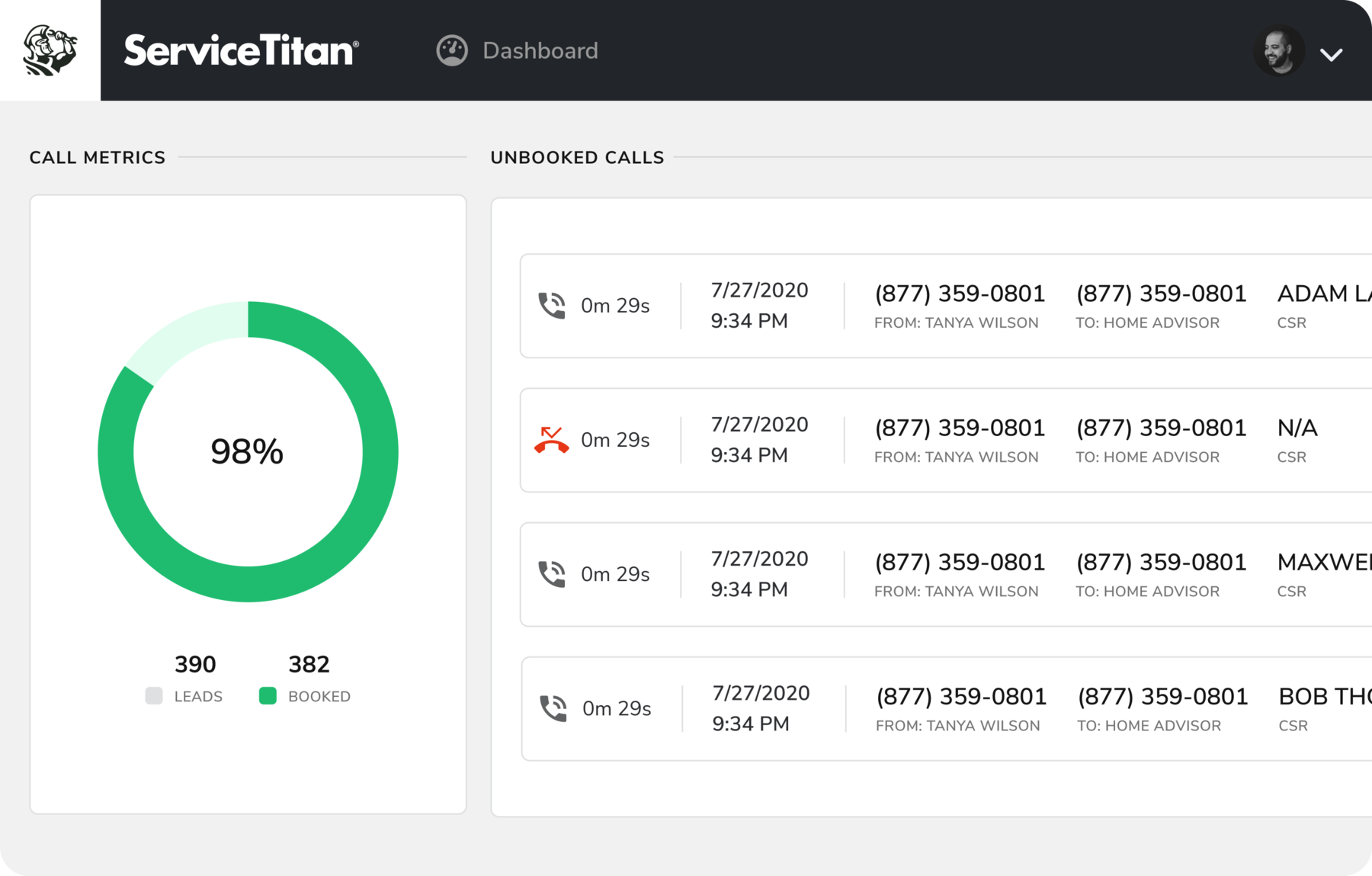Click the FROM phone number in the ADAM row
The width and height of the screenshot is (1372, 876).
click(x=960, y=294)
